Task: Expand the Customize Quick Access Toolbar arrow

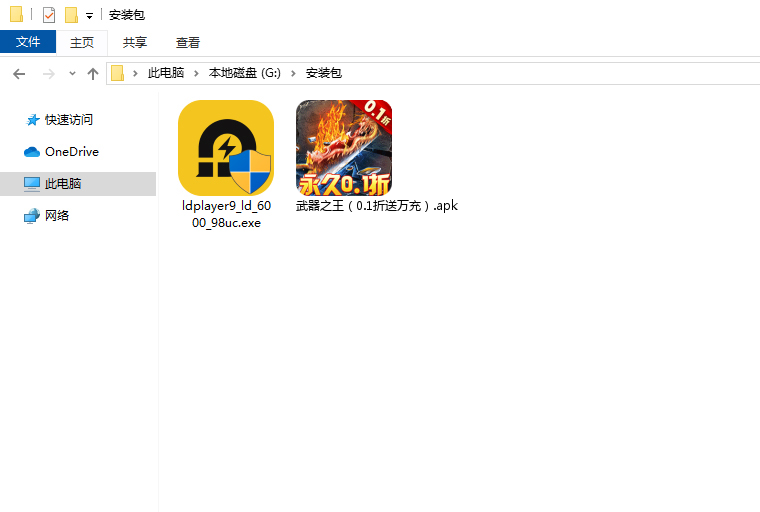Action: pos(89,16)
